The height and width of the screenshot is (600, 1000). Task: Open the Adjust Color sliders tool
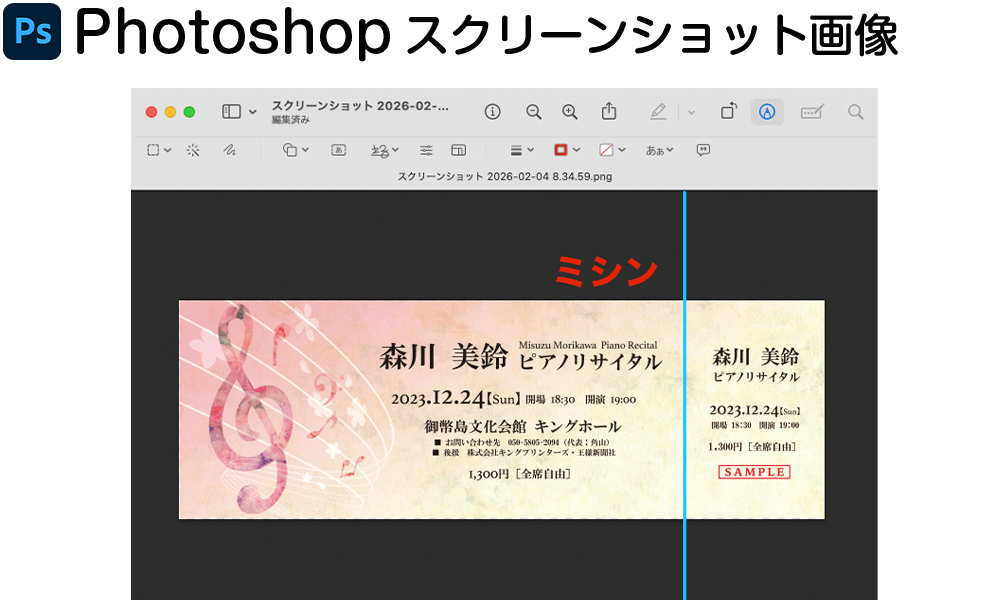coord(426,150)
